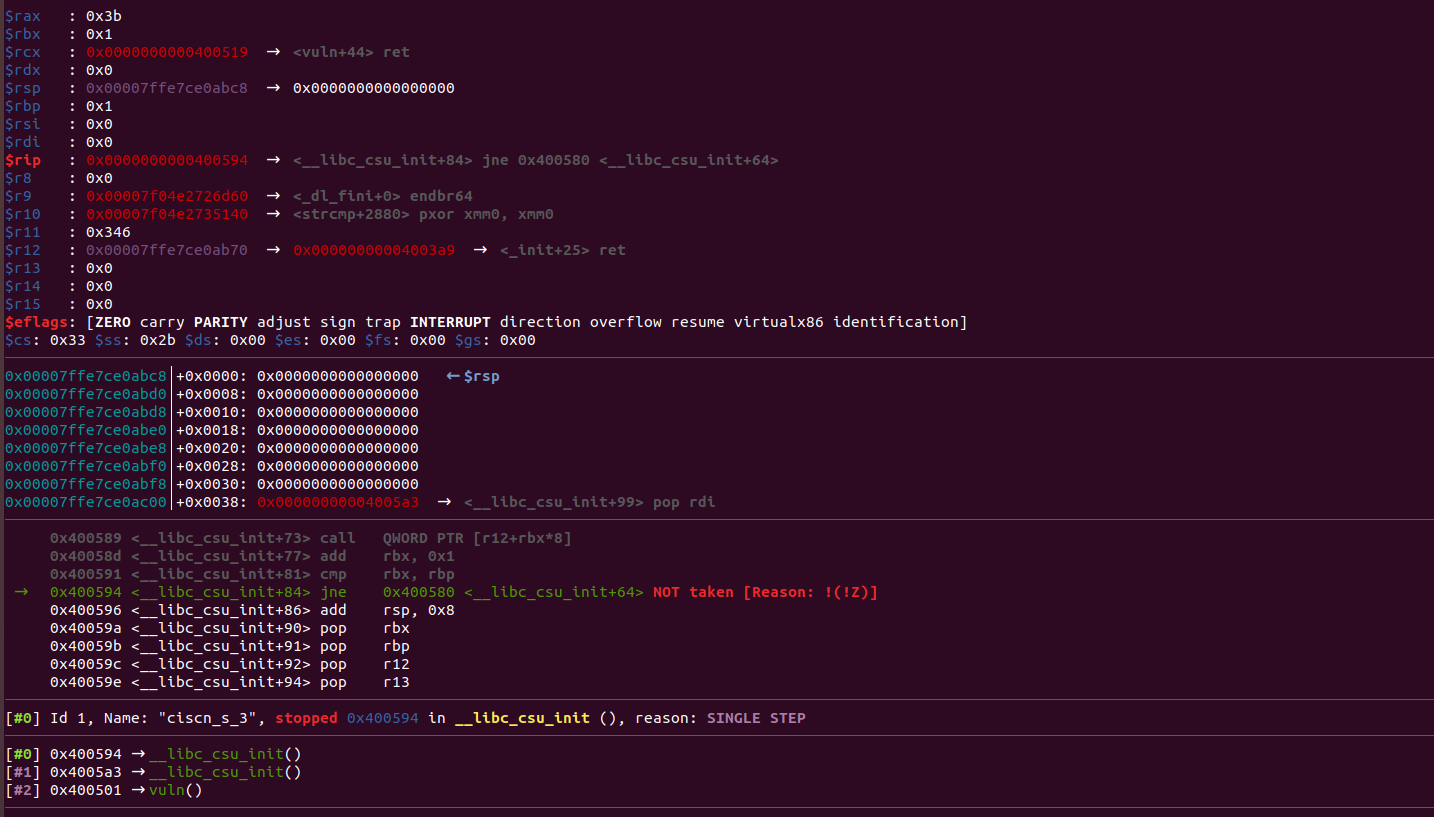Select the $rip address 0x0000000000400594
This screenshot has width=1434, height=817.
click(167, 160)
